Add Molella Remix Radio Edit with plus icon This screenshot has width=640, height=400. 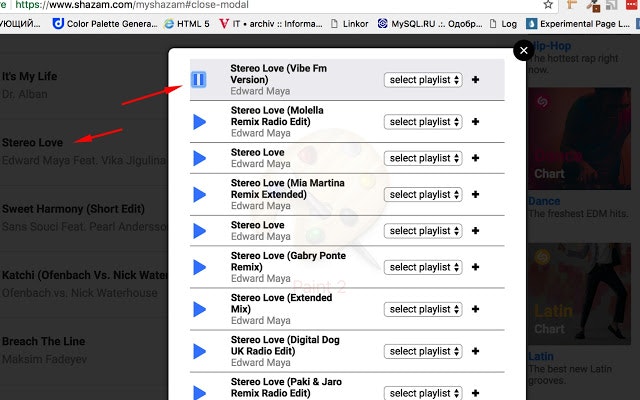[x=475, y=122]
